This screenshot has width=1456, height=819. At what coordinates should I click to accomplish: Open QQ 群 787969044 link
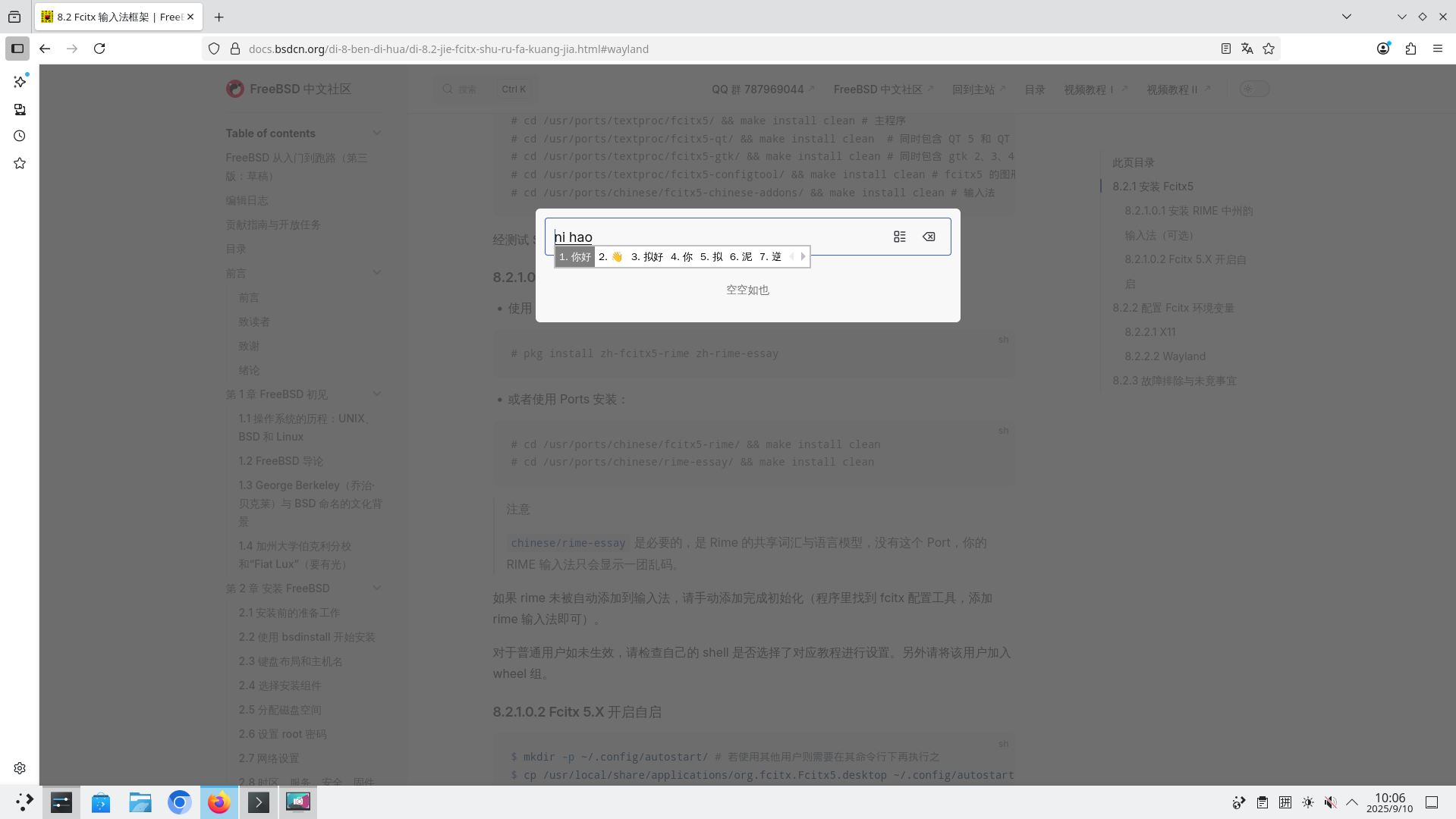click(763, 89)
